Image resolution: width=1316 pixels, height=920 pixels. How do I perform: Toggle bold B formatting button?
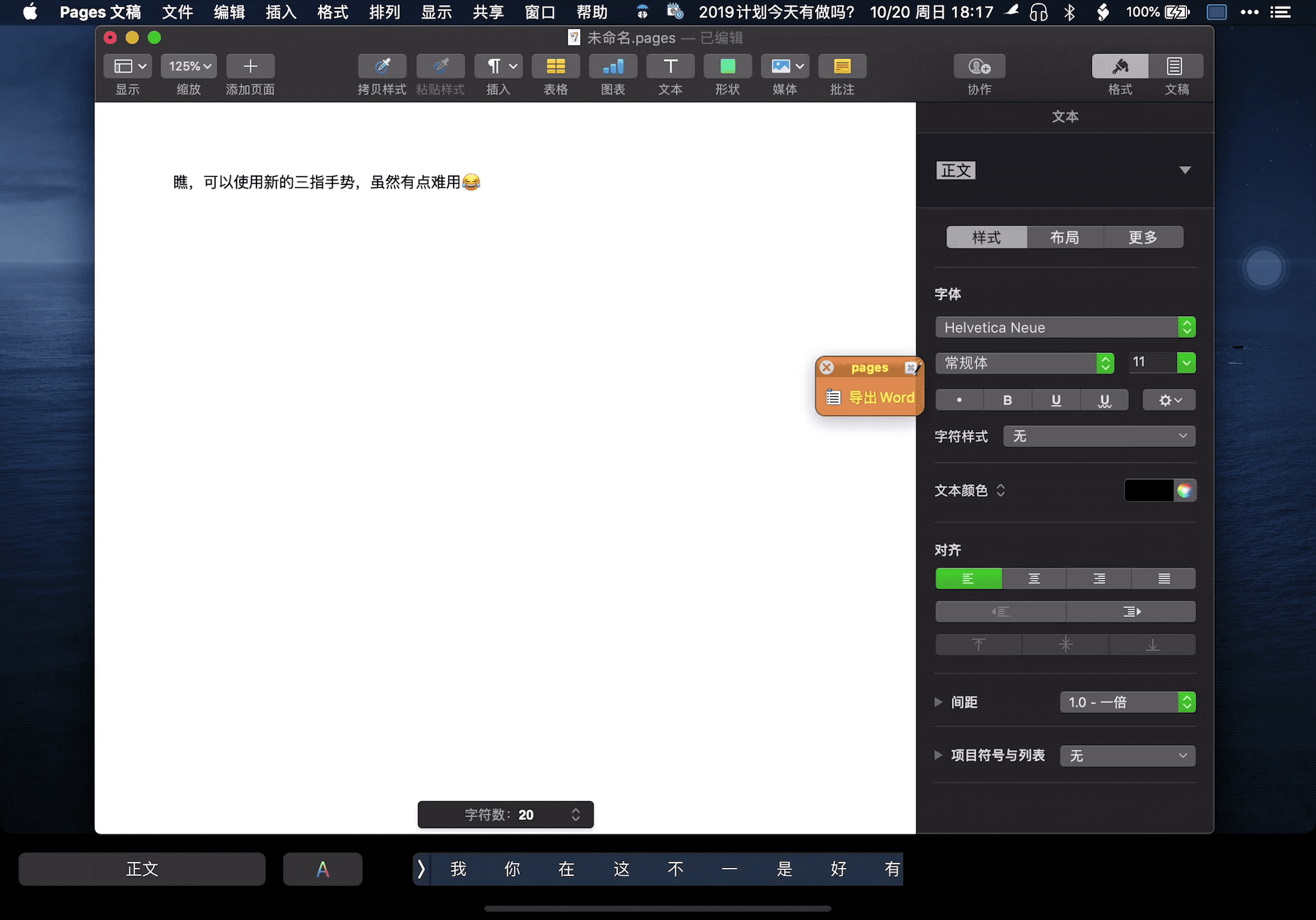1007,400
